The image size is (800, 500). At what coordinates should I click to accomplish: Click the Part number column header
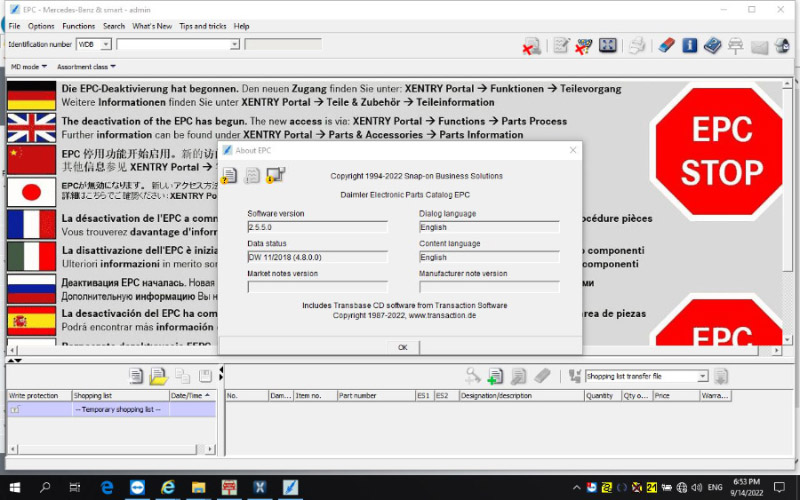click(376, 395)
